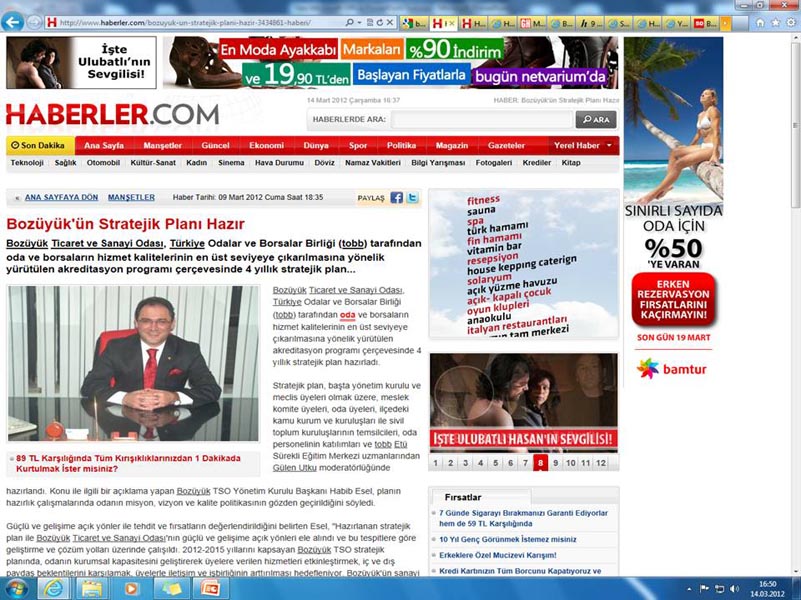Open the Windows Start menu

tap(16, 588)
